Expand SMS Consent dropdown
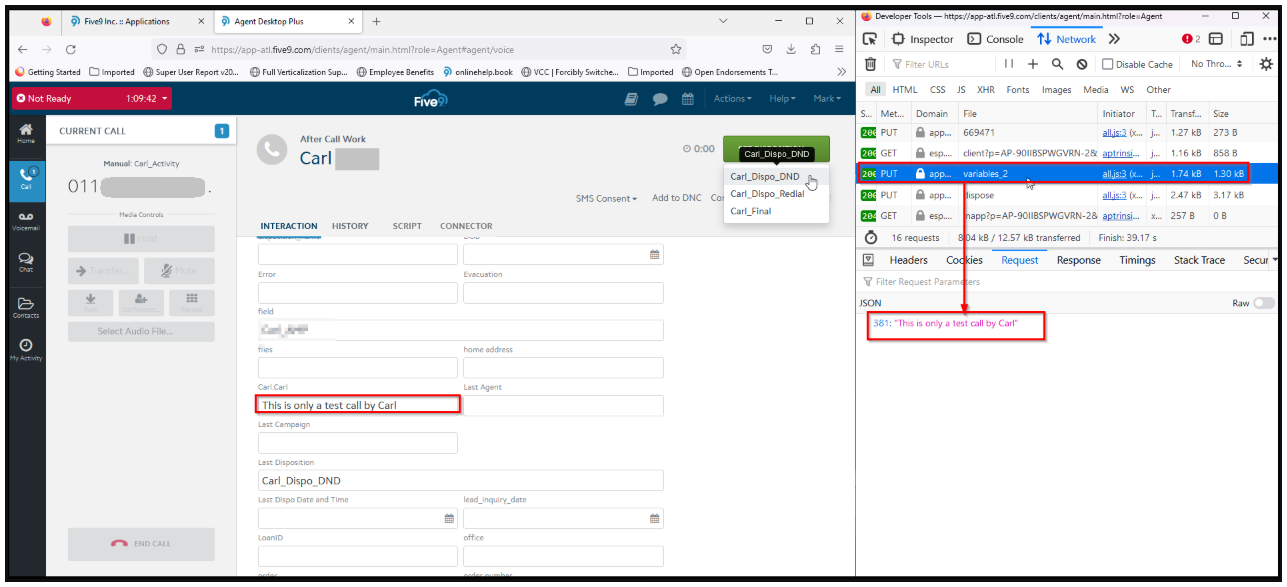 pos(606,198)
